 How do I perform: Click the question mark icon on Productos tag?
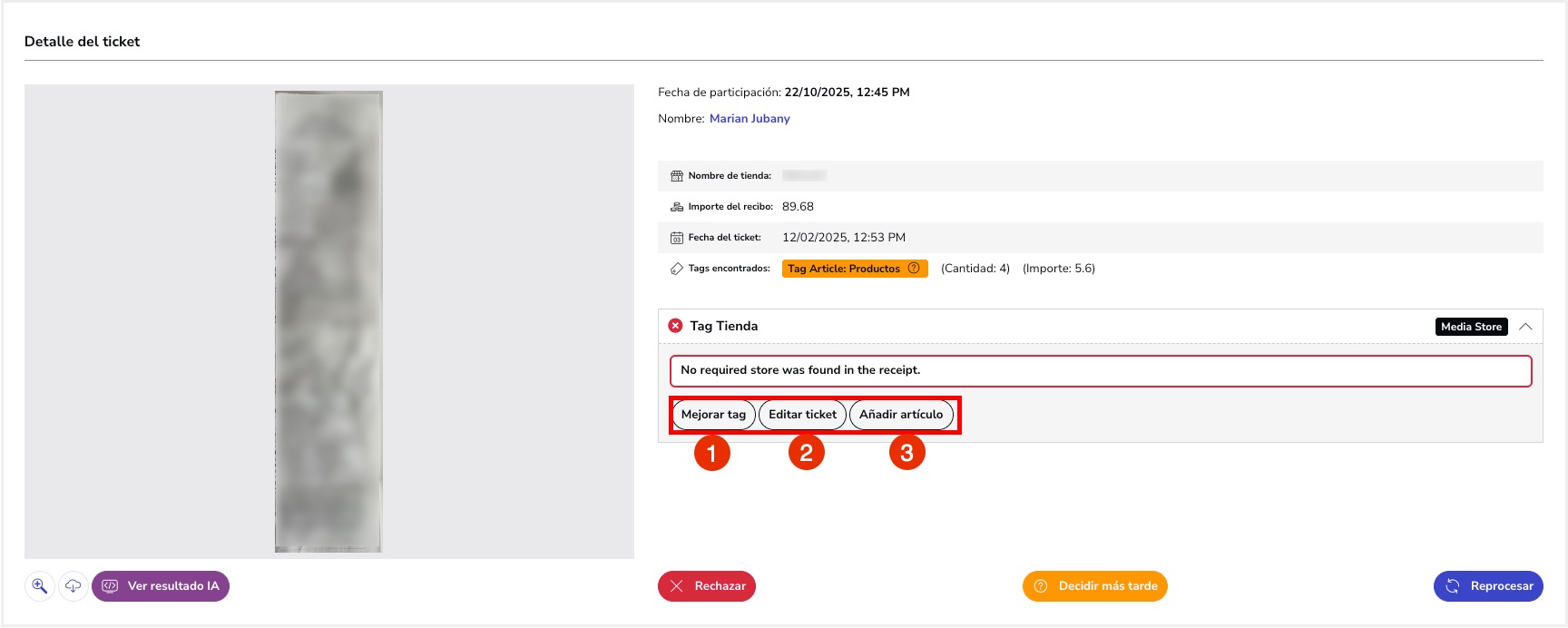914,269
